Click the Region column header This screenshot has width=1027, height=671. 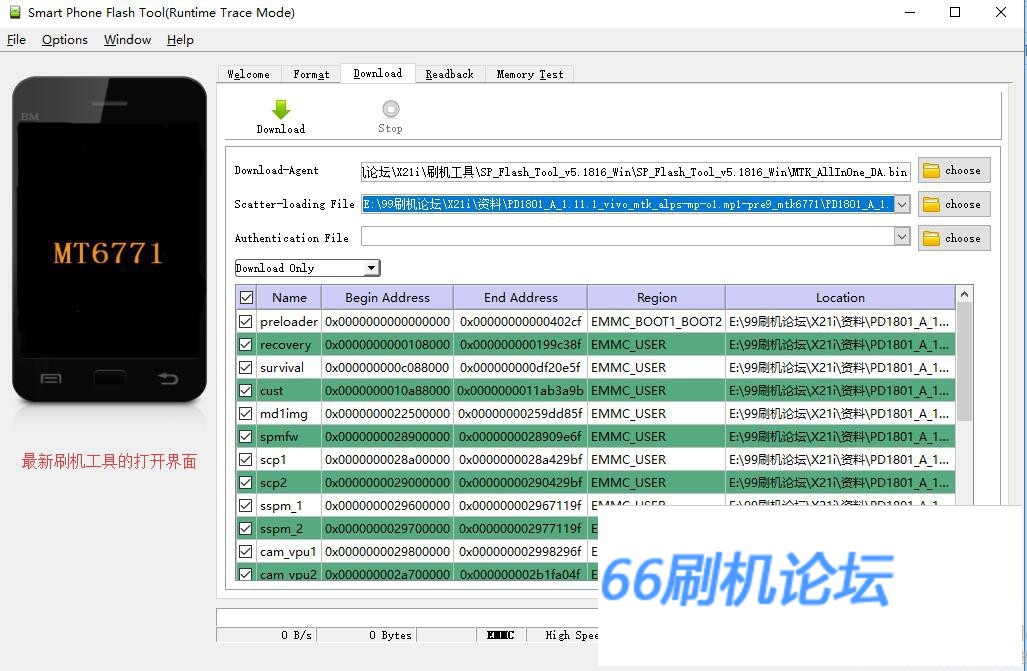pos(656,297)
